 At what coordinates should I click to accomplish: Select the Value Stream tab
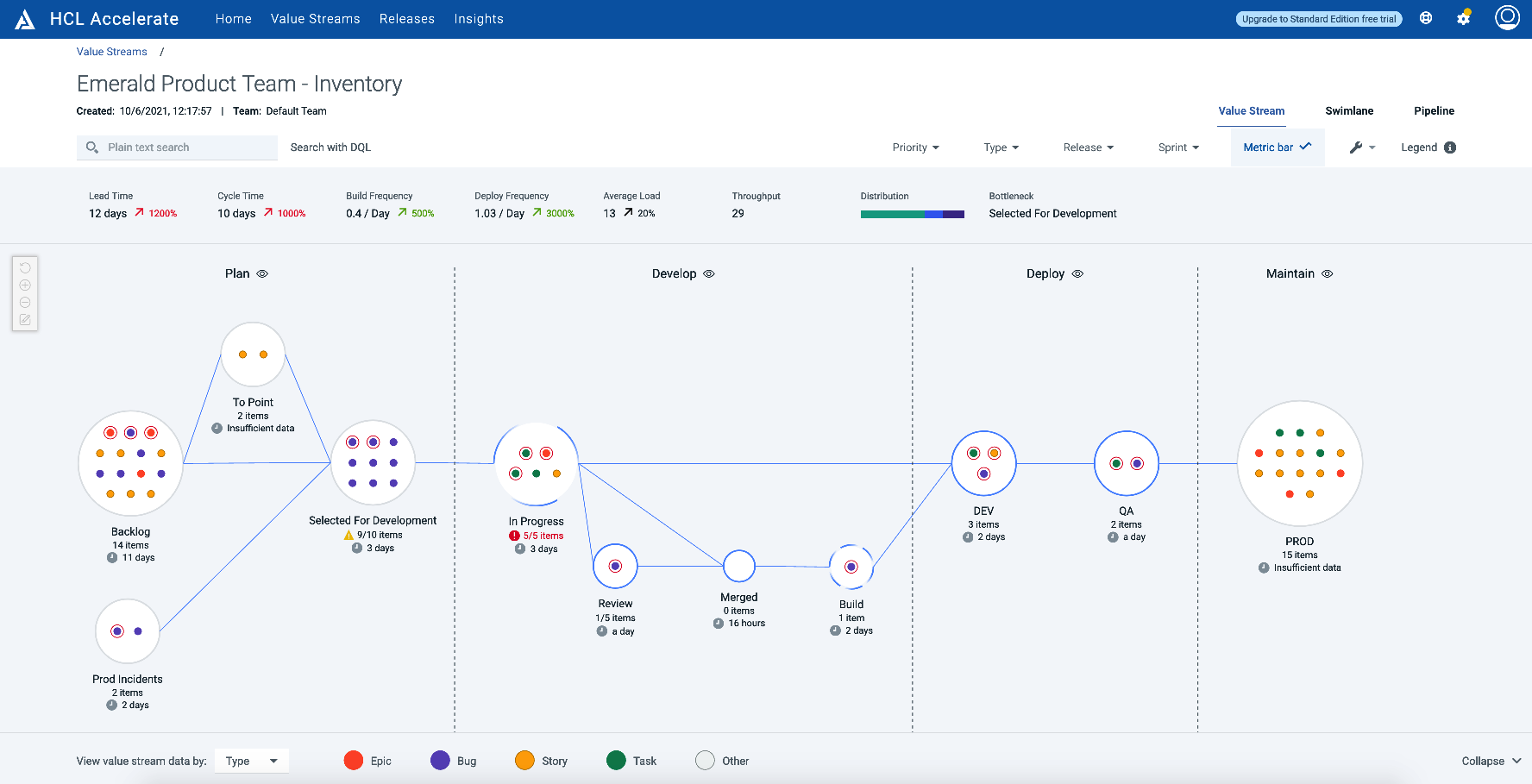pos(1252,111)
